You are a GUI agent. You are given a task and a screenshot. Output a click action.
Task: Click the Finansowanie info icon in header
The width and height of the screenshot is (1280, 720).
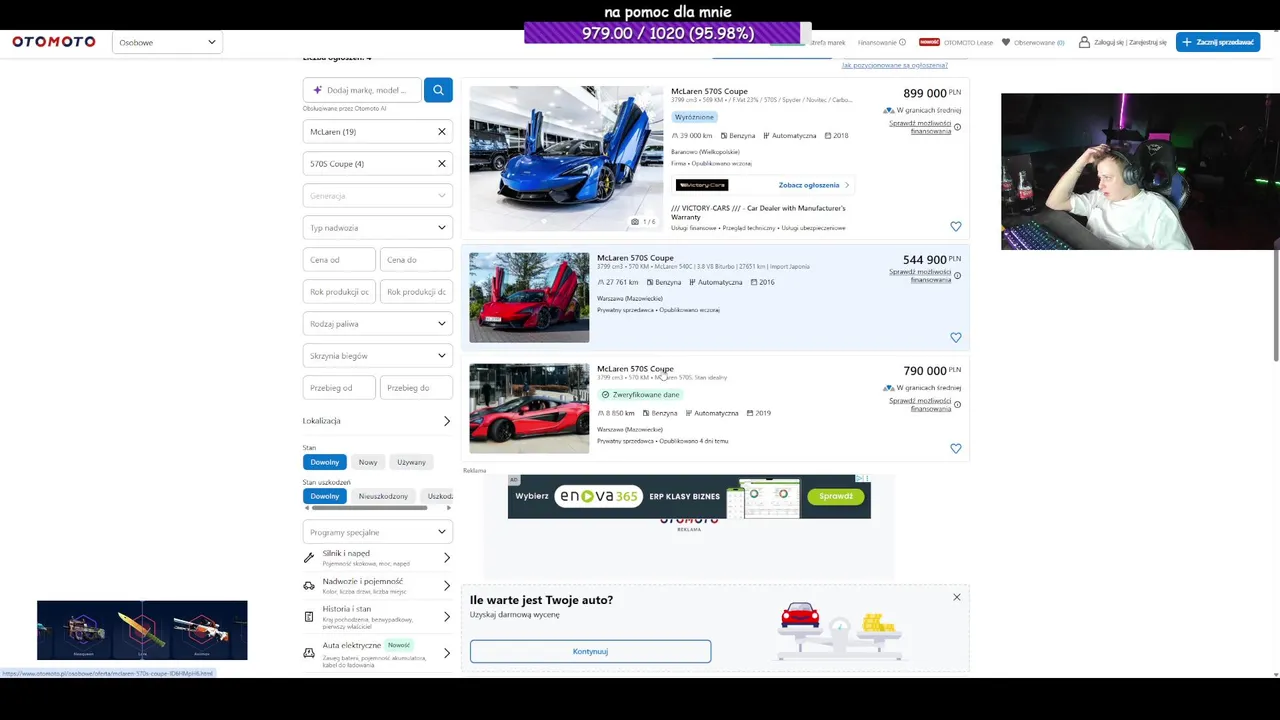[x=902, y=42]
